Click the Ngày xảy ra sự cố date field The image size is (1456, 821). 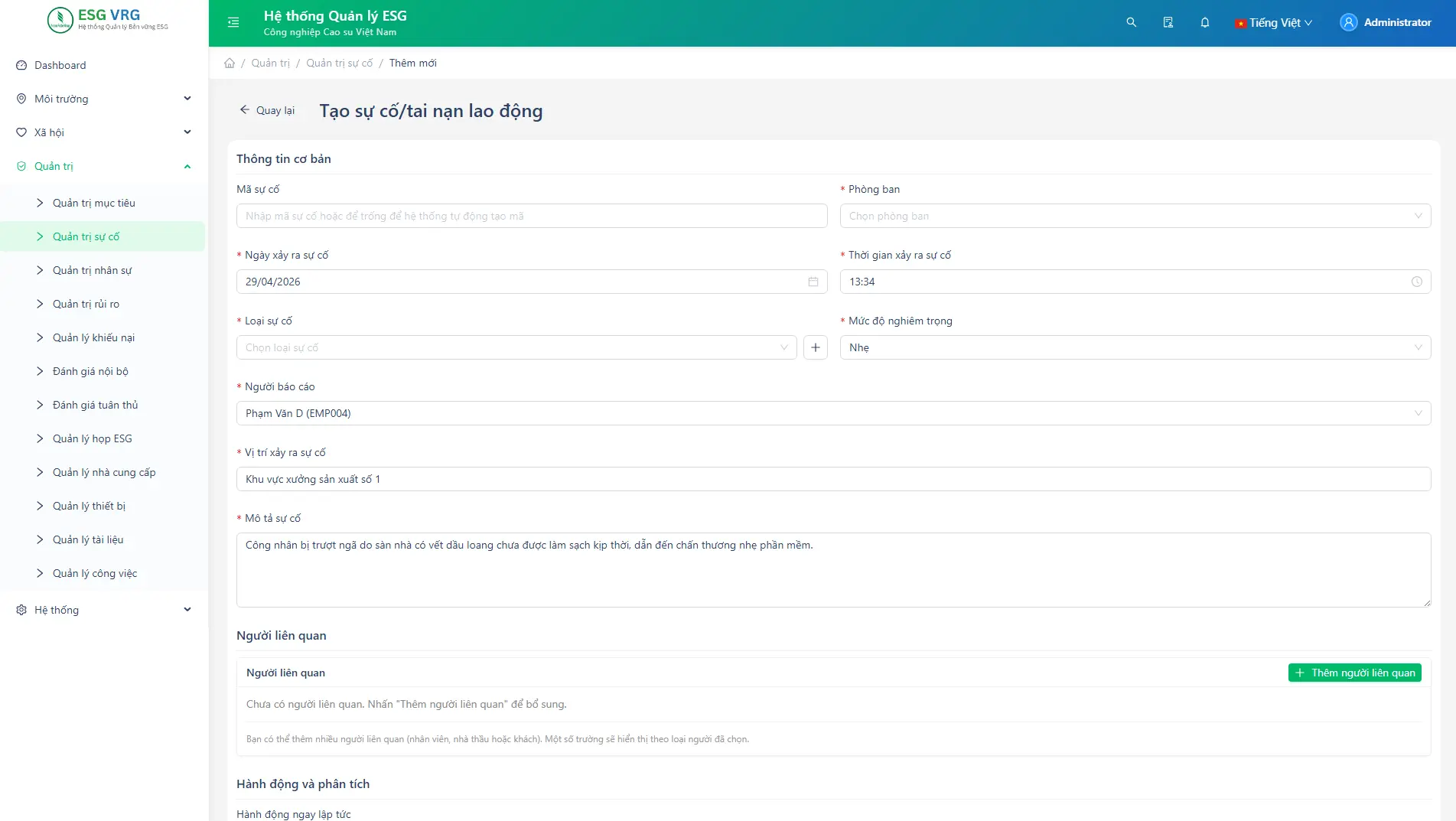532,282
